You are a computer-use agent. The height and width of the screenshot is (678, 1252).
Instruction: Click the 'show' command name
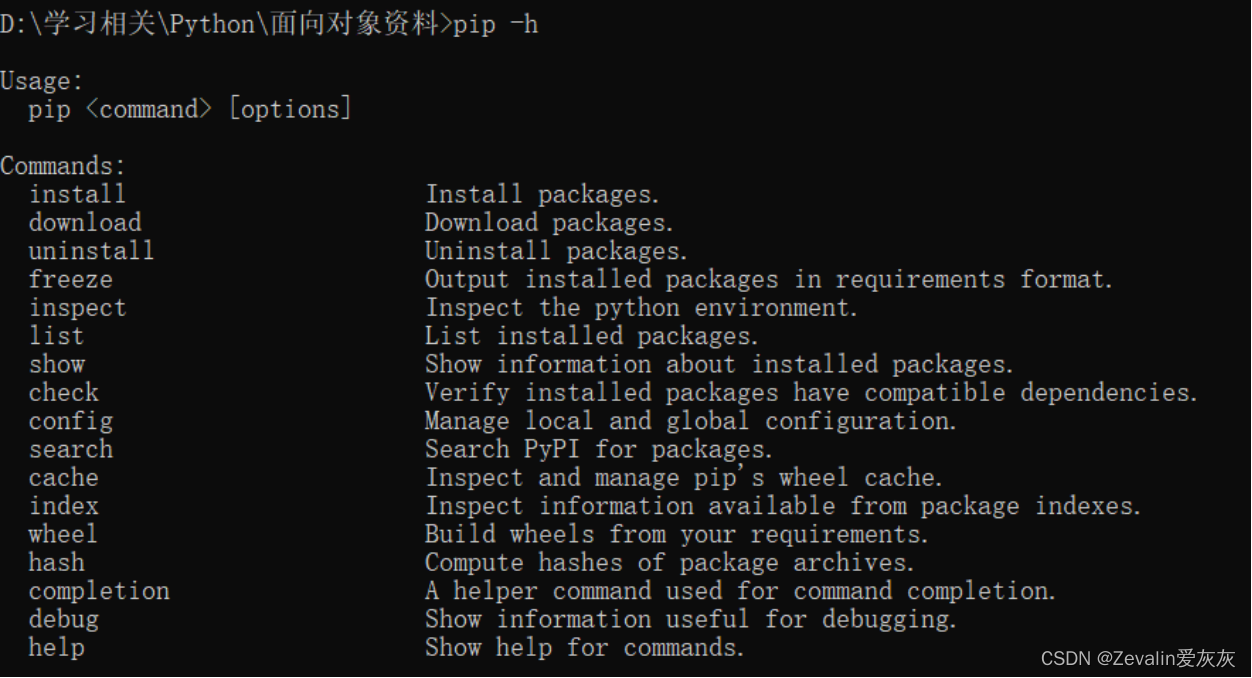coord(56,364)
